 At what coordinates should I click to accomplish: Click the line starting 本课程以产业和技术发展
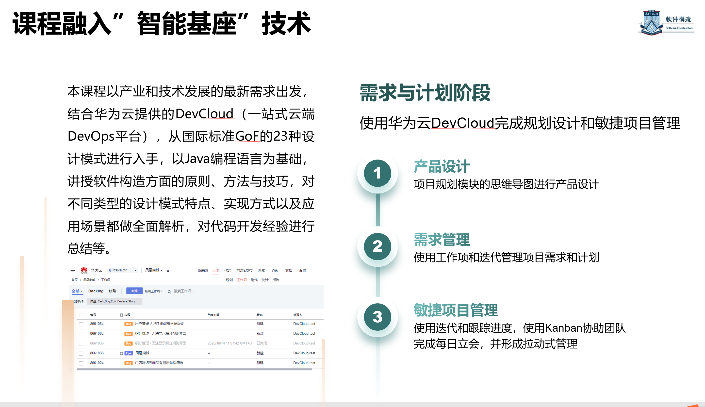(x=188, y=91)
